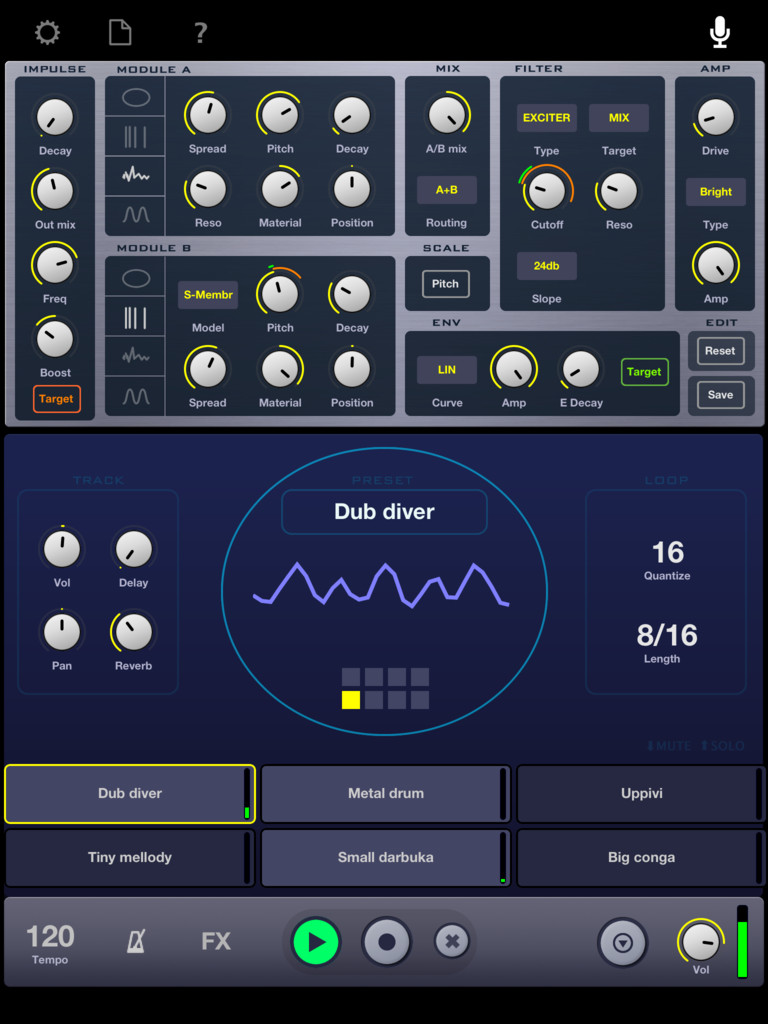Select Module B ellipse membrane model icon

click(136, 279)
